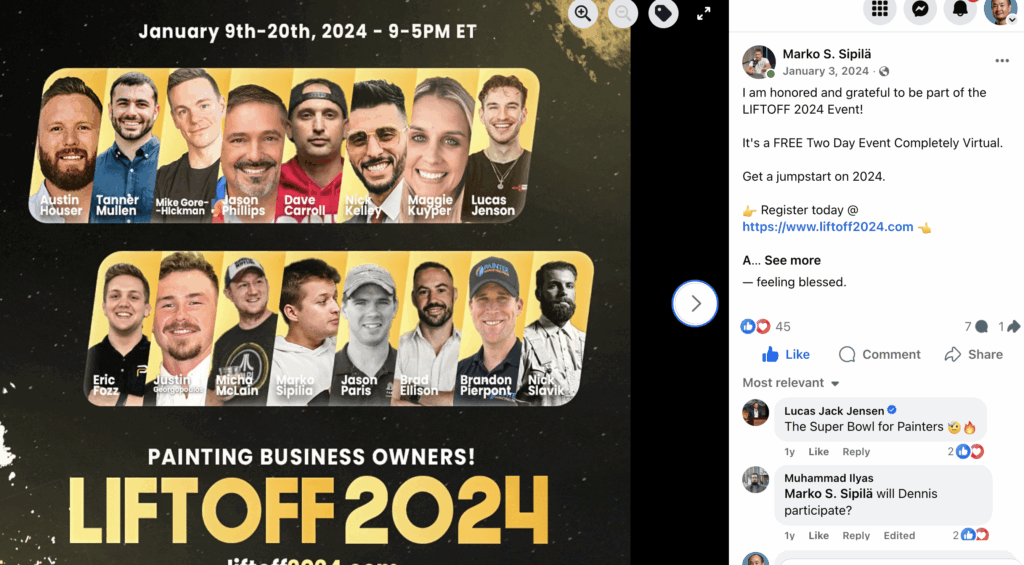This screenshot has width=1024, height=565.
Task: Zoom in on the photo
Action: click(583, 13)
